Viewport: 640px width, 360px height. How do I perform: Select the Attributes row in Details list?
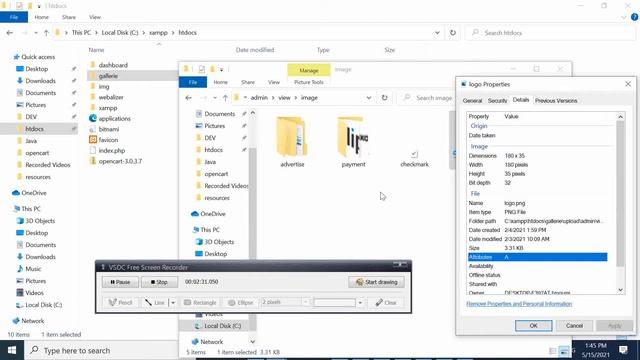(x=538, y=257)
